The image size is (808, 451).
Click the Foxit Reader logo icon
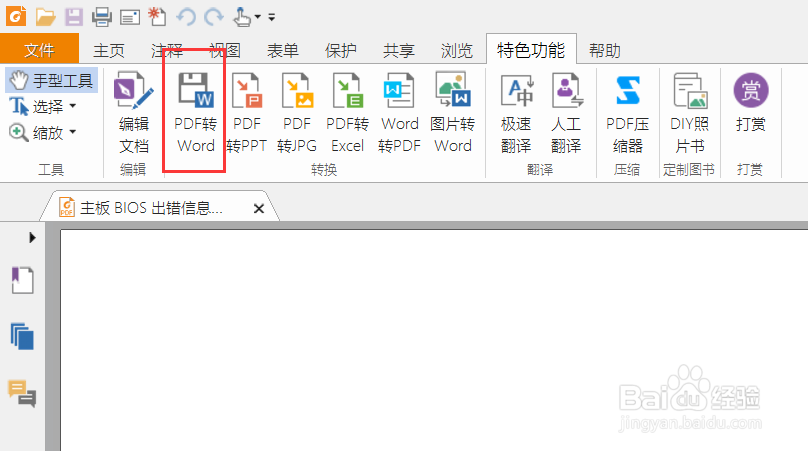(16, 16)
